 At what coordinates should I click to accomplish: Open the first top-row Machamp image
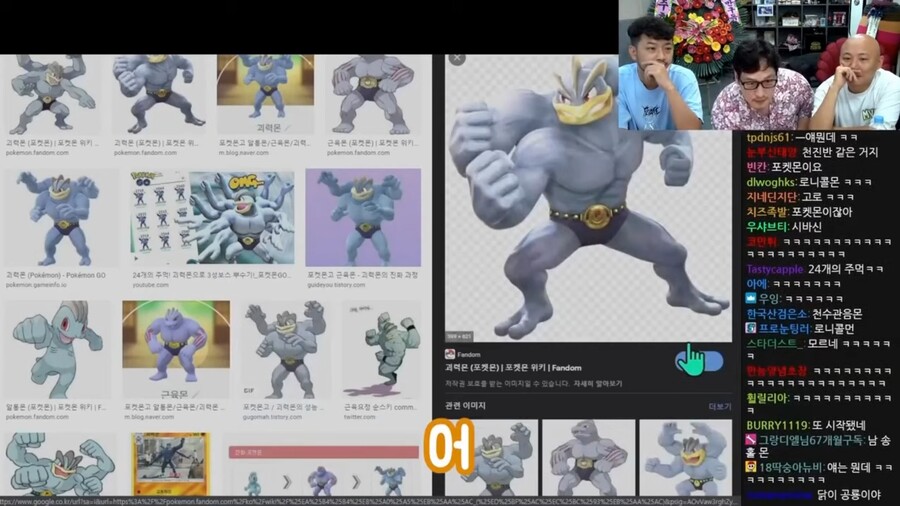[53, 95]
